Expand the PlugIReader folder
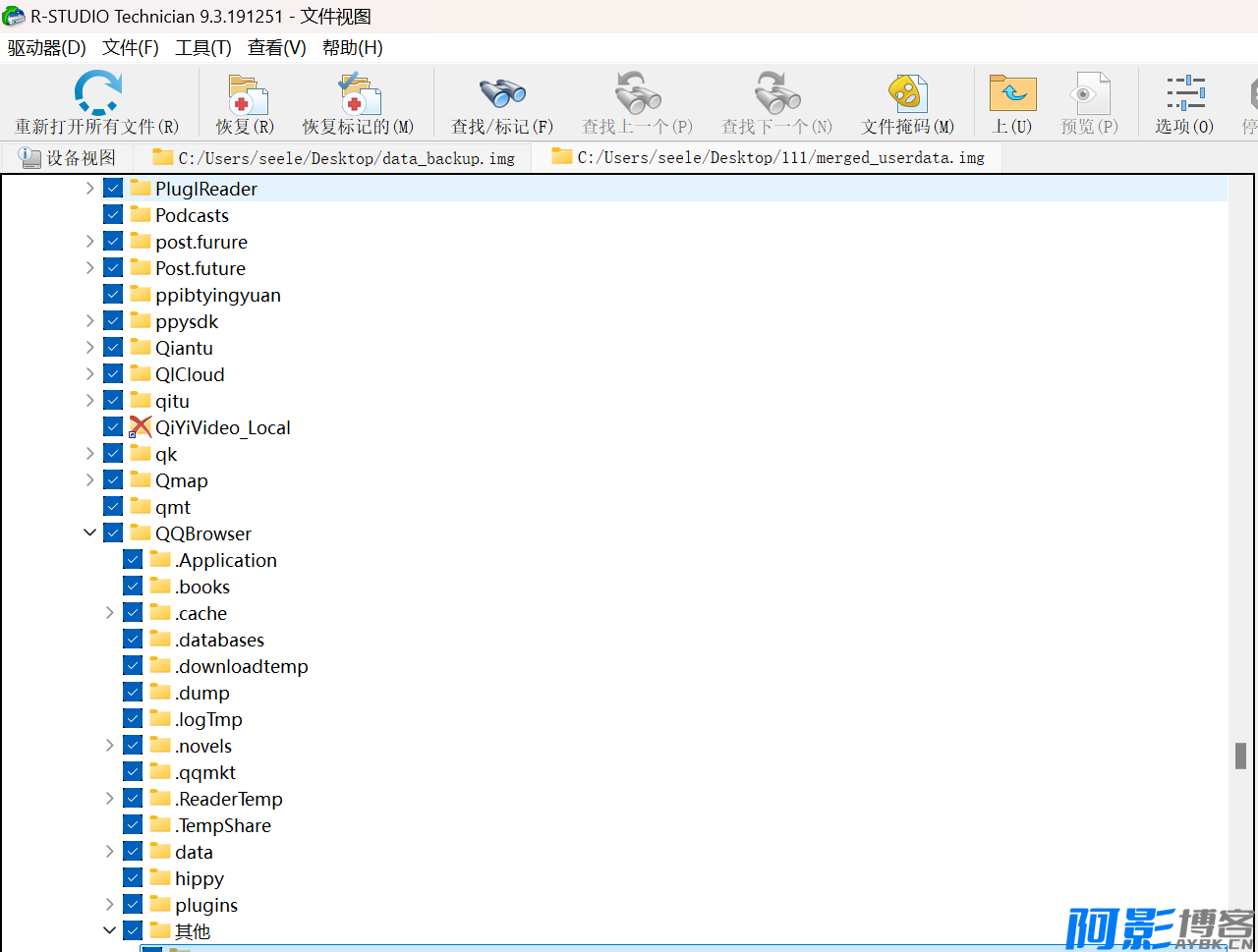The height and width of the screenshot is (952, 1258). (x=90, y=188)
